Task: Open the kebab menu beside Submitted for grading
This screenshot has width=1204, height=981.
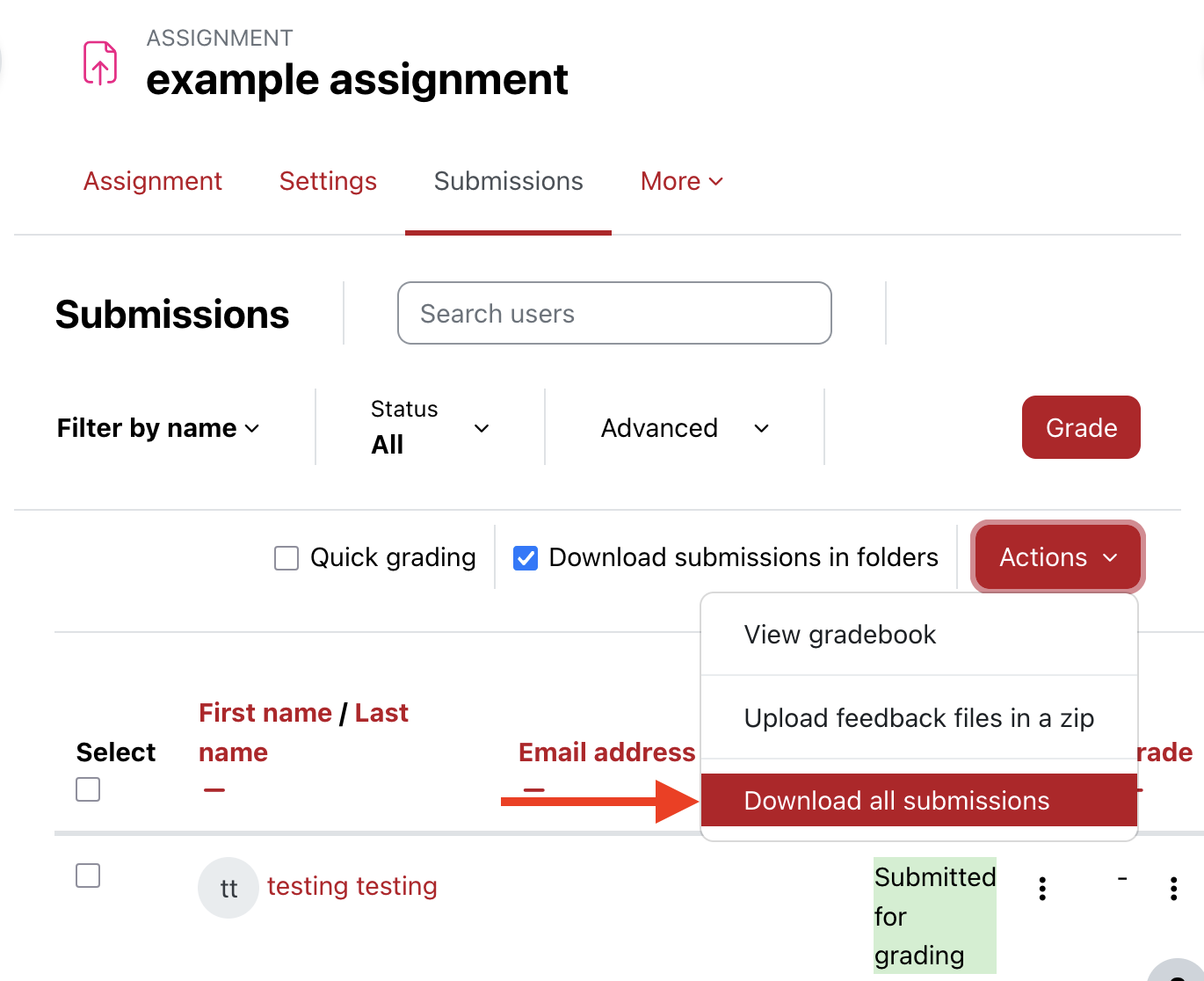Action: point(1041,888)
